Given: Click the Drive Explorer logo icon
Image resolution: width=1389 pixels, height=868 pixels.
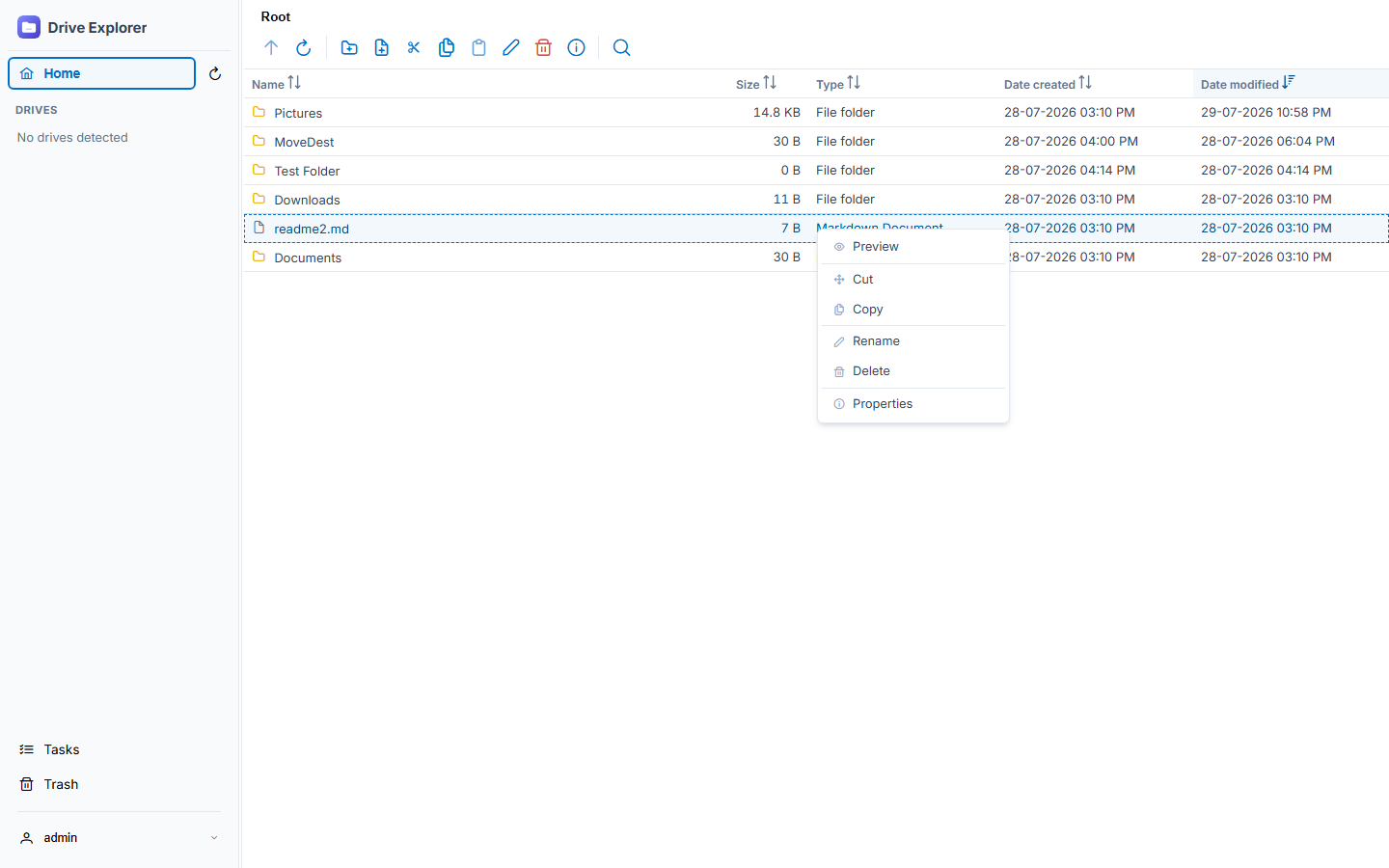Looking at the screenshot, I should (29, 27).
